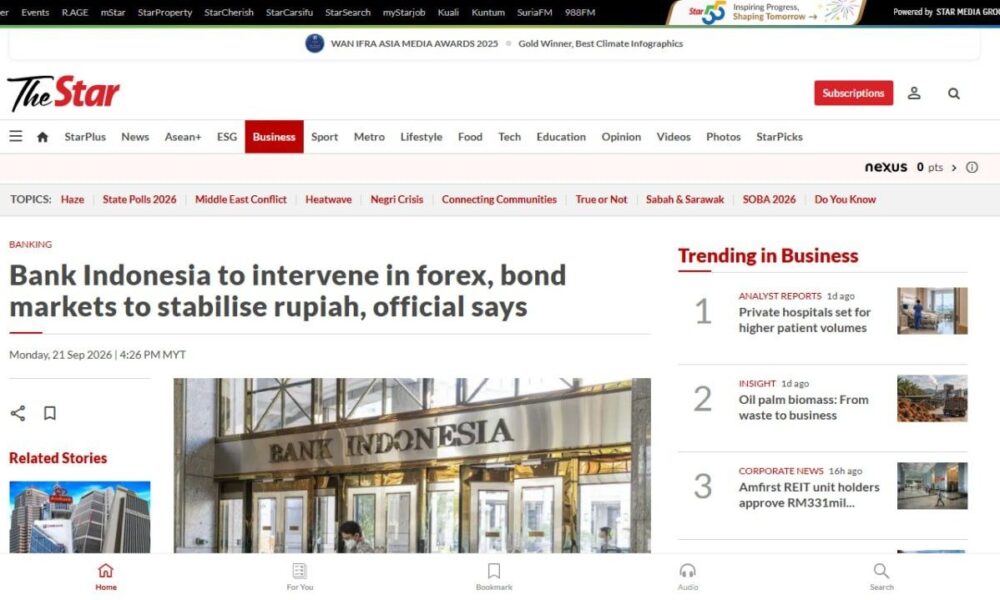The height and width of the screenshot is (600, 1000).
Task: Click The Star logo
Action: tap(63, 93)
